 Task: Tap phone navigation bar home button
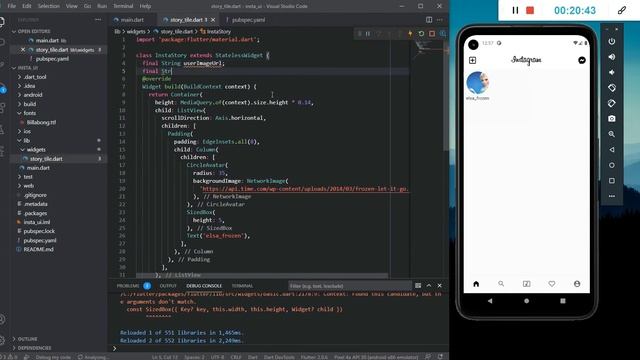527,301
